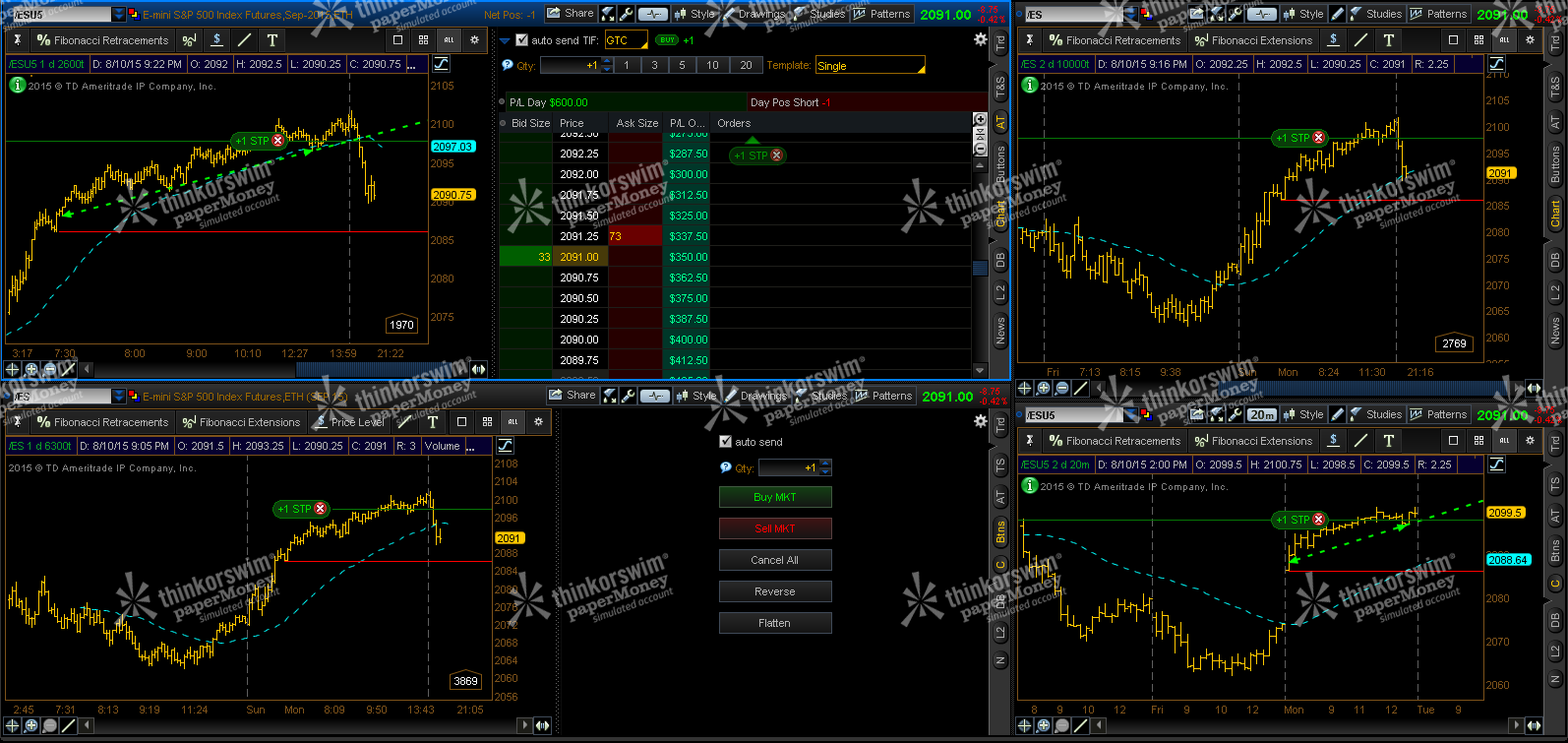1568x743 pixels.
Task: Select Fibonacci Retracements tool in top-left chart
Action: click(x=102, y=40)
